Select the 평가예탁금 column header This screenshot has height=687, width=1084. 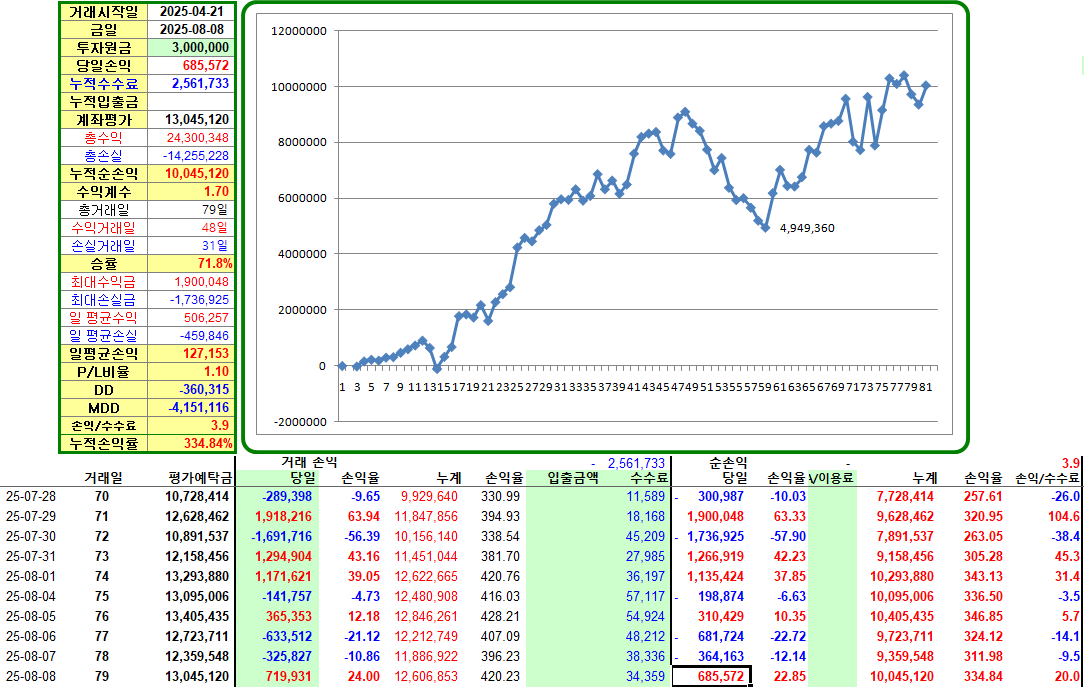click(x=198, y=478)
